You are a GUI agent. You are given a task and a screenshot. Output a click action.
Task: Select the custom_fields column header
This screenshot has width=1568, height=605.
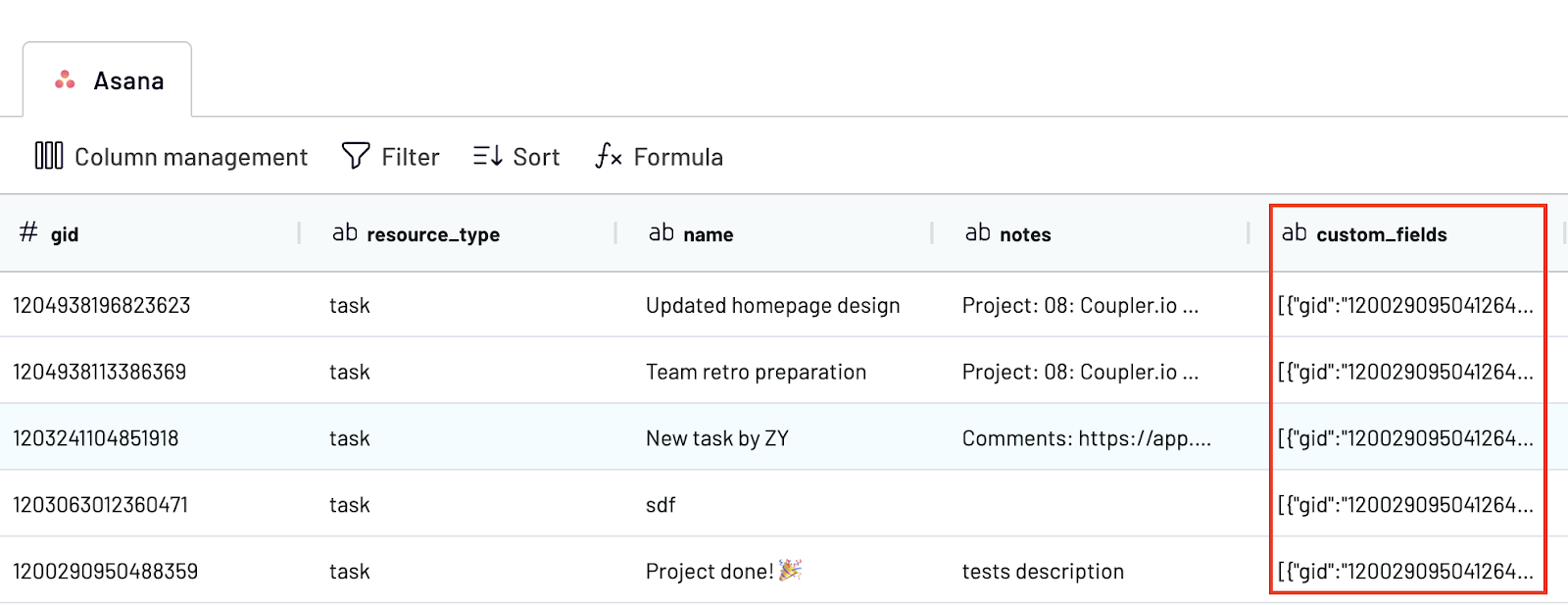(x=1381, y=234)
